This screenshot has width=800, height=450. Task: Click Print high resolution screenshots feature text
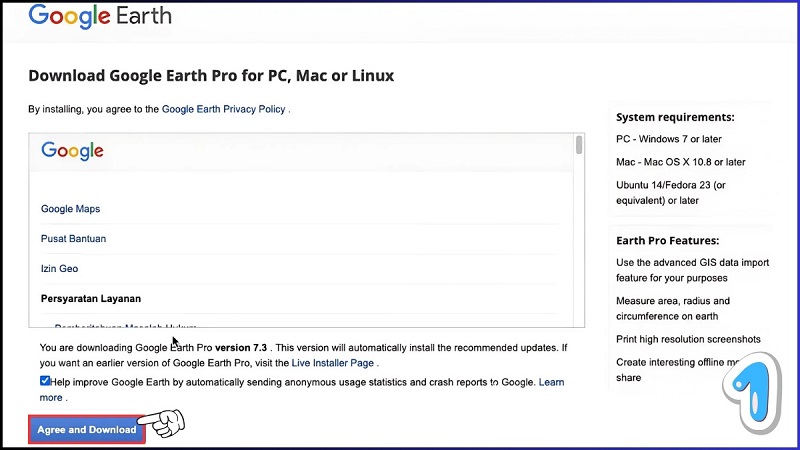point(688,339)
